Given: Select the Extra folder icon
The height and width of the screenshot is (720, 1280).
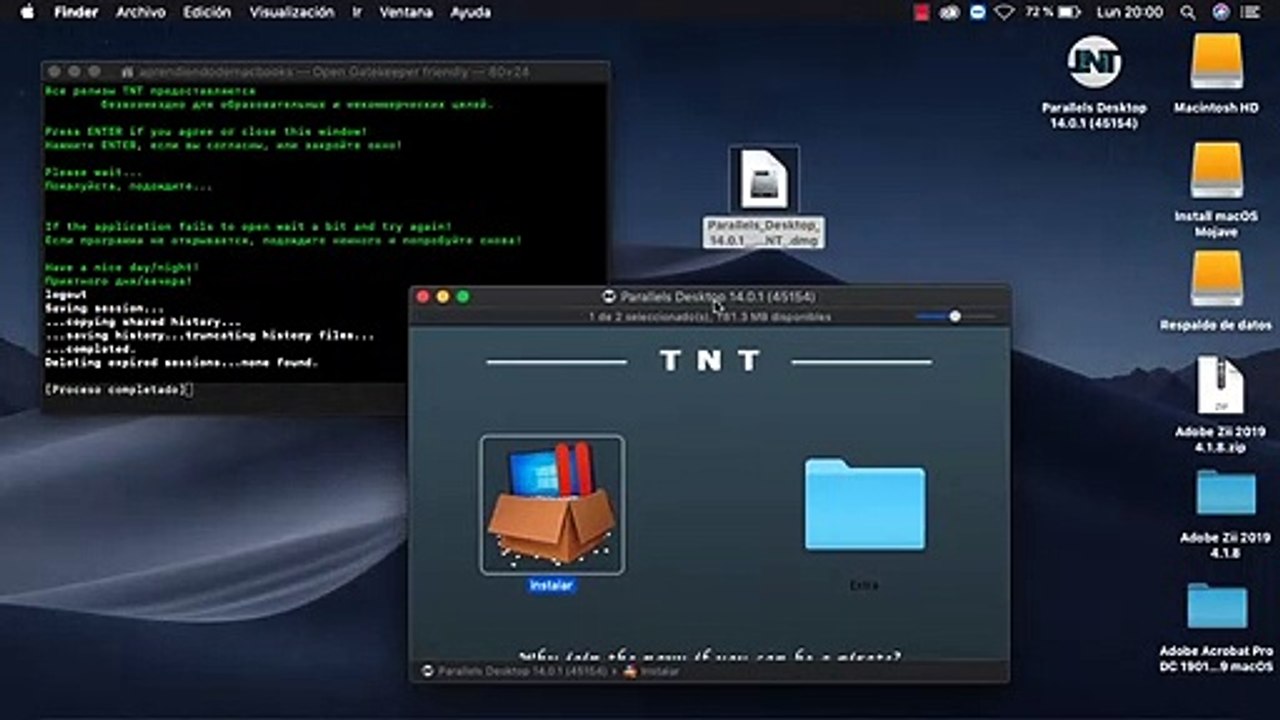Looking at the screenshot, I should pyautogui.click(x=865, y=505).
